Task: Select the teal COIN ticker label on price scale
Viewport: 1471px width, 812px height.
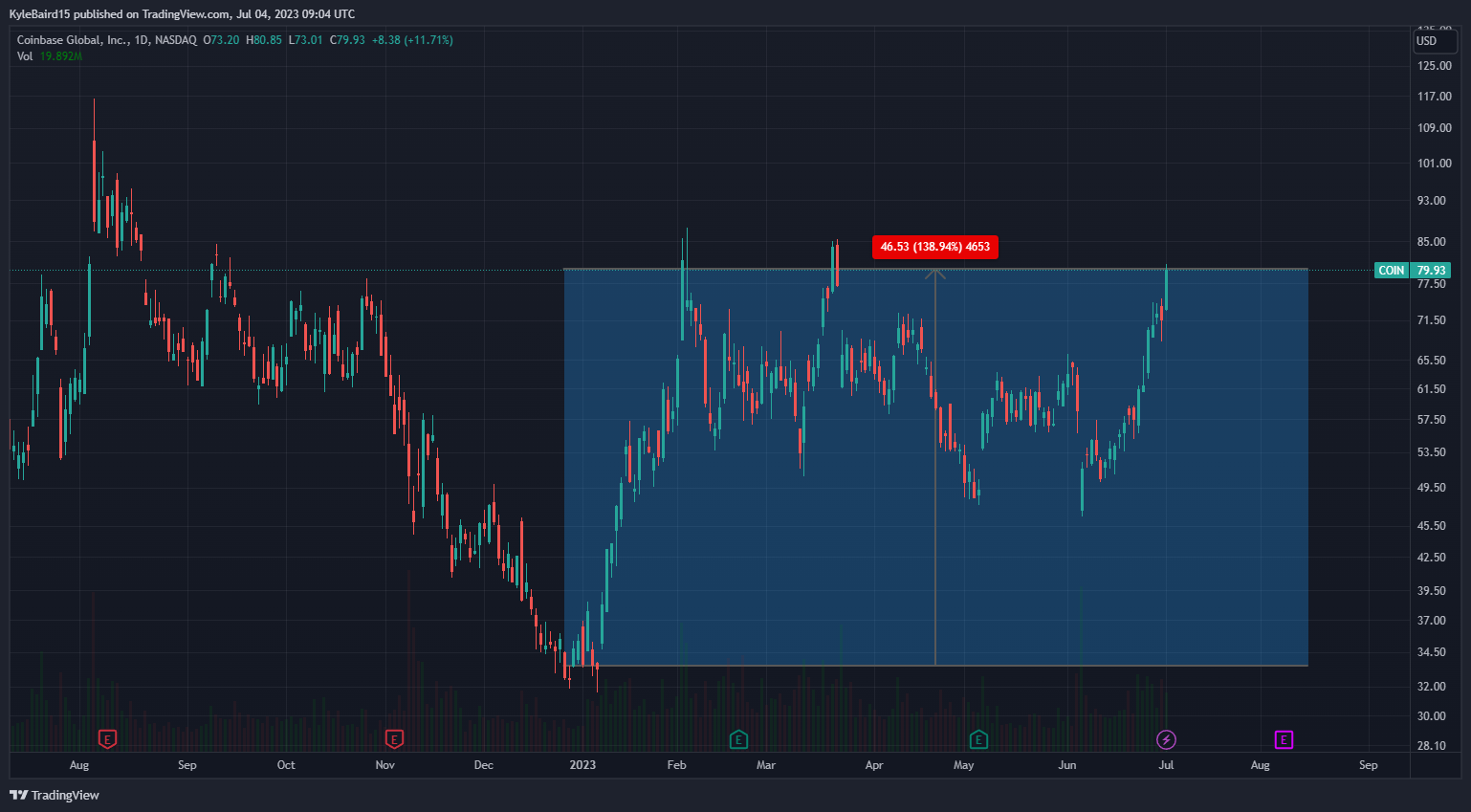Action: (x=1392, y=271)
